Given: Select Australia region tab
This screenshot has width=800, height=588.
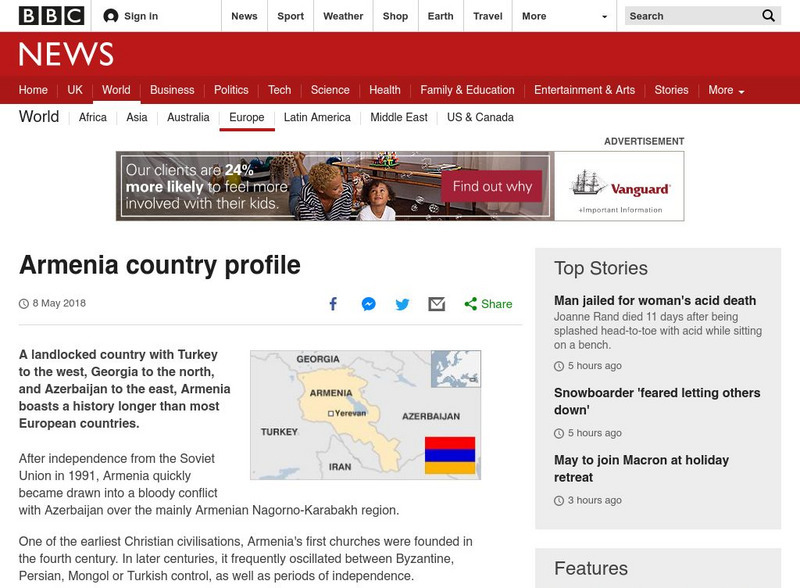Looking at the screenshot, I should click(x=188, y=117).
